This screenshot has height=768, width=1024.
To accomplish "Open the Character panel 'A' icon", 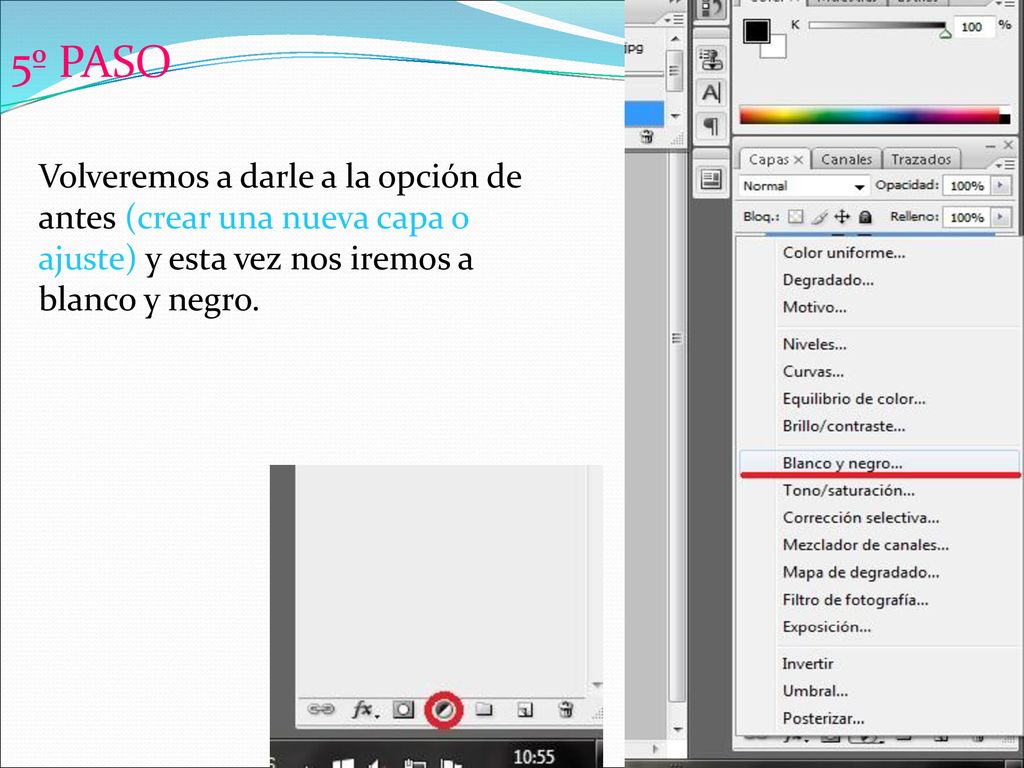I will click(x=711, y=92).
